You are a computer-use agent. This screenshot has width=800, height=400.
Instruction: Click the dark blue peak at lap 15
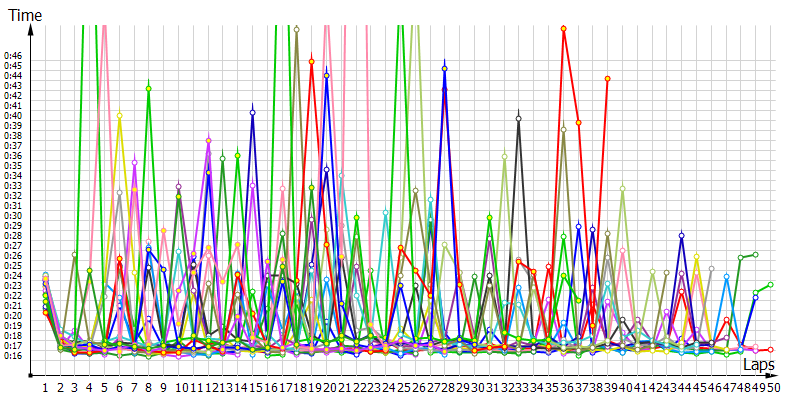click(253, 113)
